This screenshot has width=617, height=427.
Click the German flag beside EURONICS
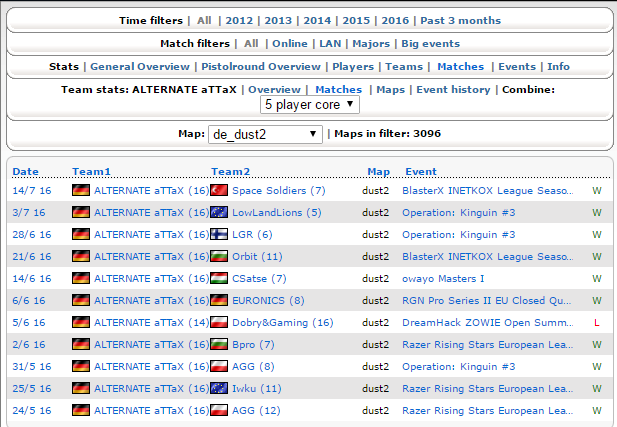click(219, 301)
